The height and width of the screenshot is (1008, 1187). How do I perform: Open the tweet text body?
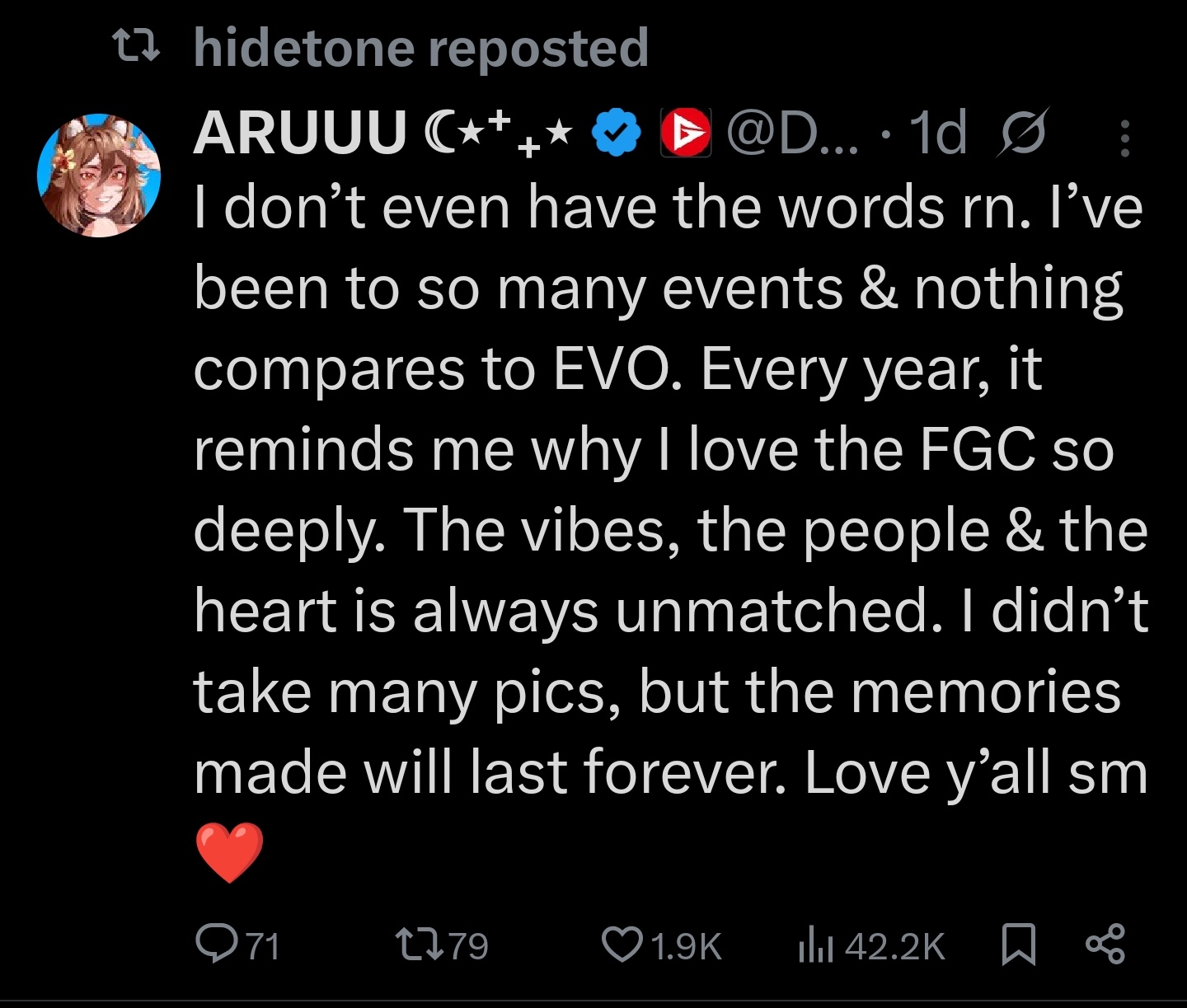(671, 531)
